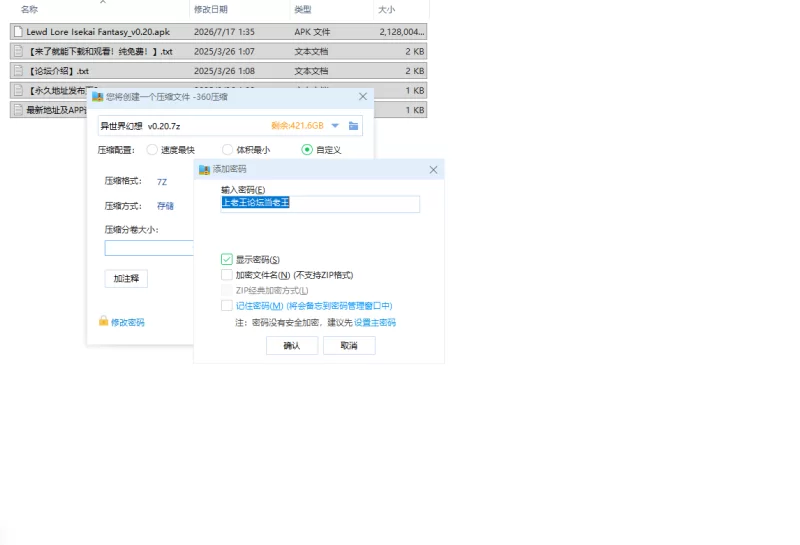The width and height of the screenshot is (800, 545).
Task: Enable 记住密码(M) checkbox
Action: click(x=227, y=305)
